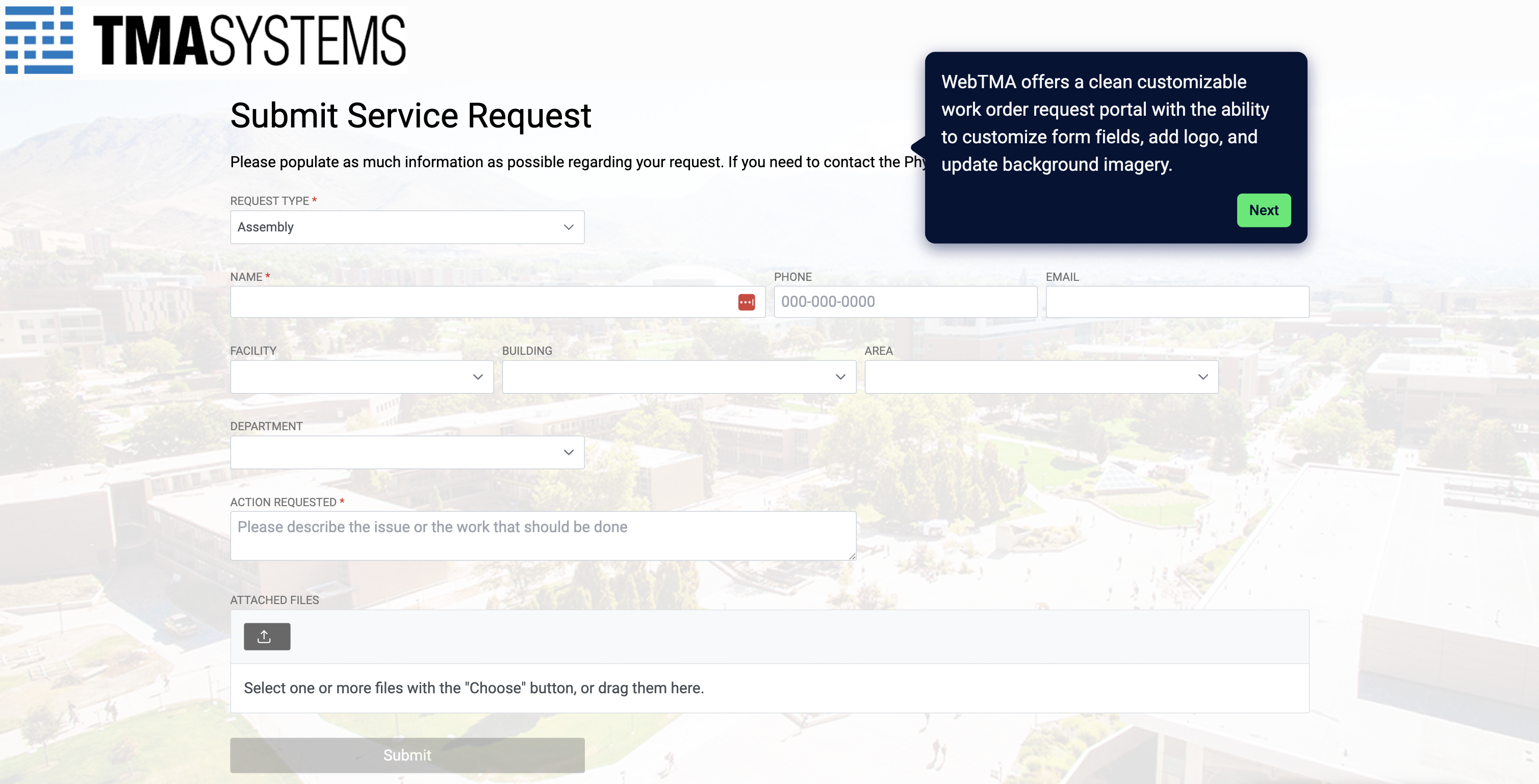Click the file upload icon button

coord(267,637)
